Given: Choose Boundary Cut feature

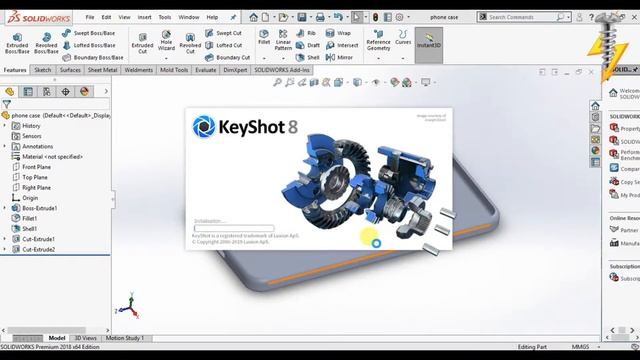Looking at the screenshot, I should coord(227,58).
